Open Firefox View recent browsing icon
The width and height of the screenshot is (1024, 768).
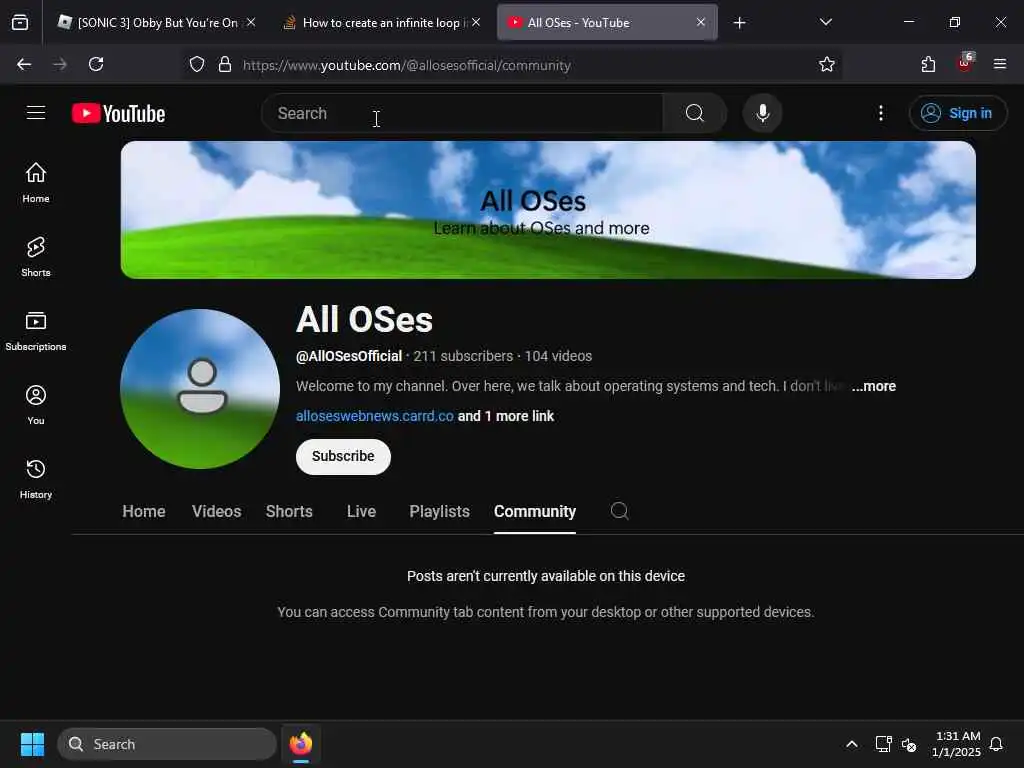20,22
